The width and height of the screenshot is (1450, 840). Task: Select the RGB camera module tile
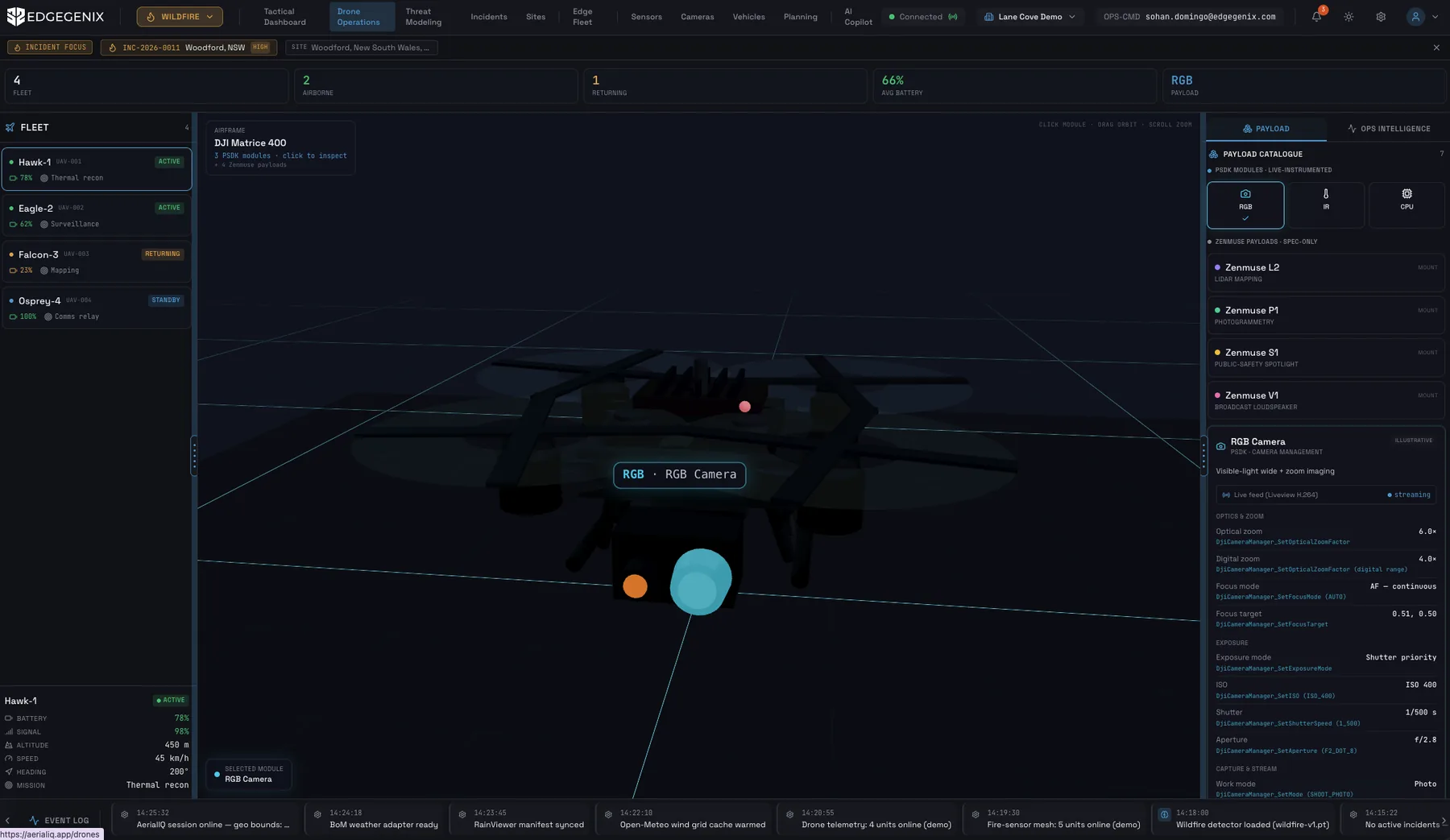[1245, 205]
